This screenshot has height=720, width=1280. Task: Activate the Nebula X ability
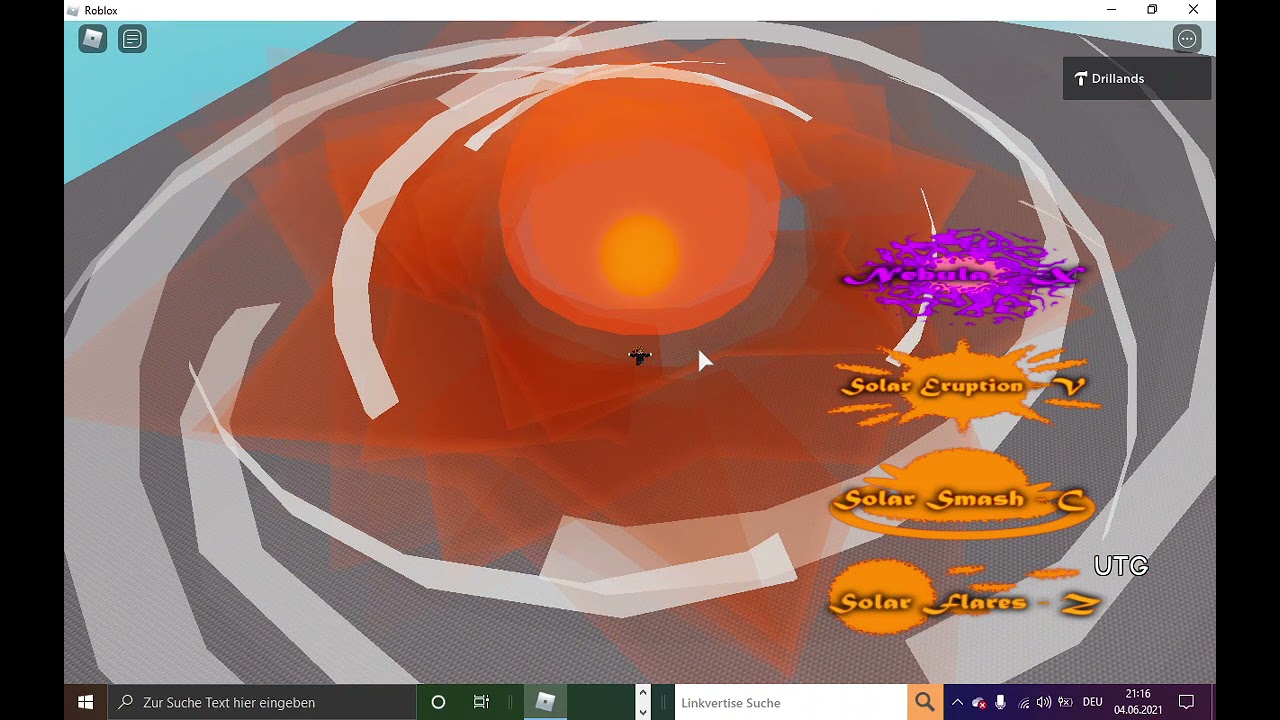[x=964, y=275]
